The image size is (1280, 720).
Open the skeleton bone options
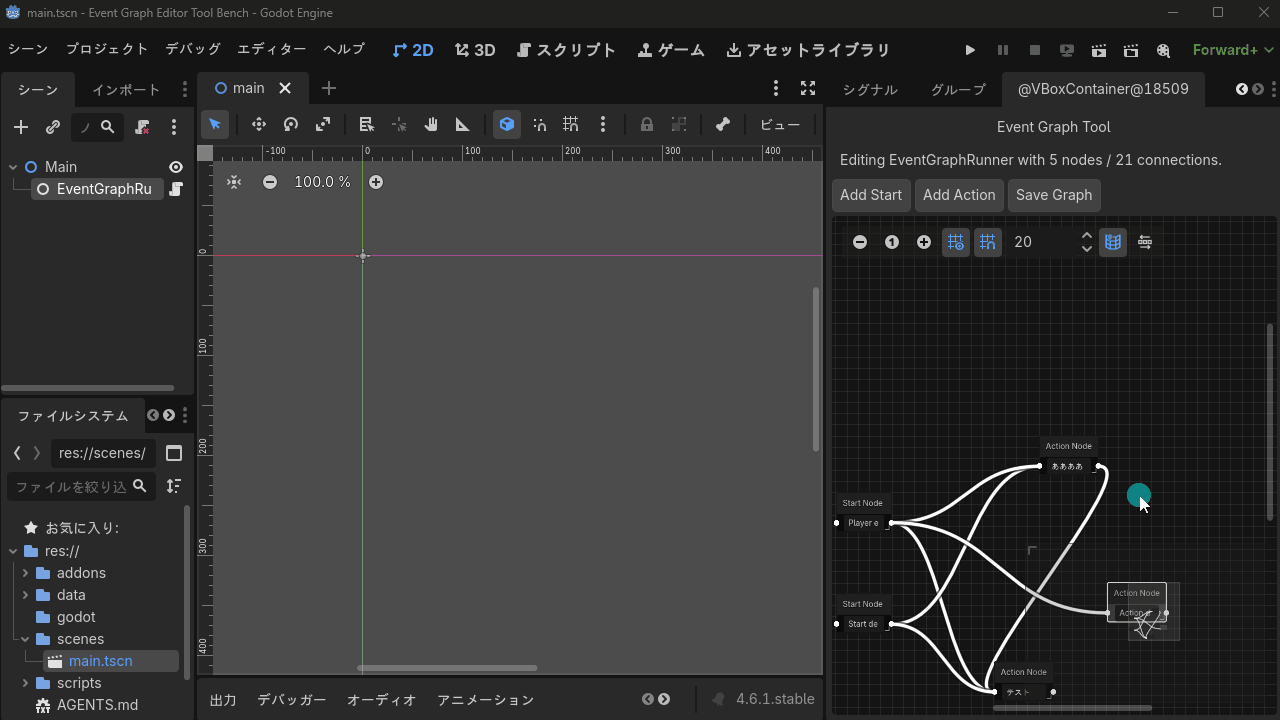click(723, 125)
